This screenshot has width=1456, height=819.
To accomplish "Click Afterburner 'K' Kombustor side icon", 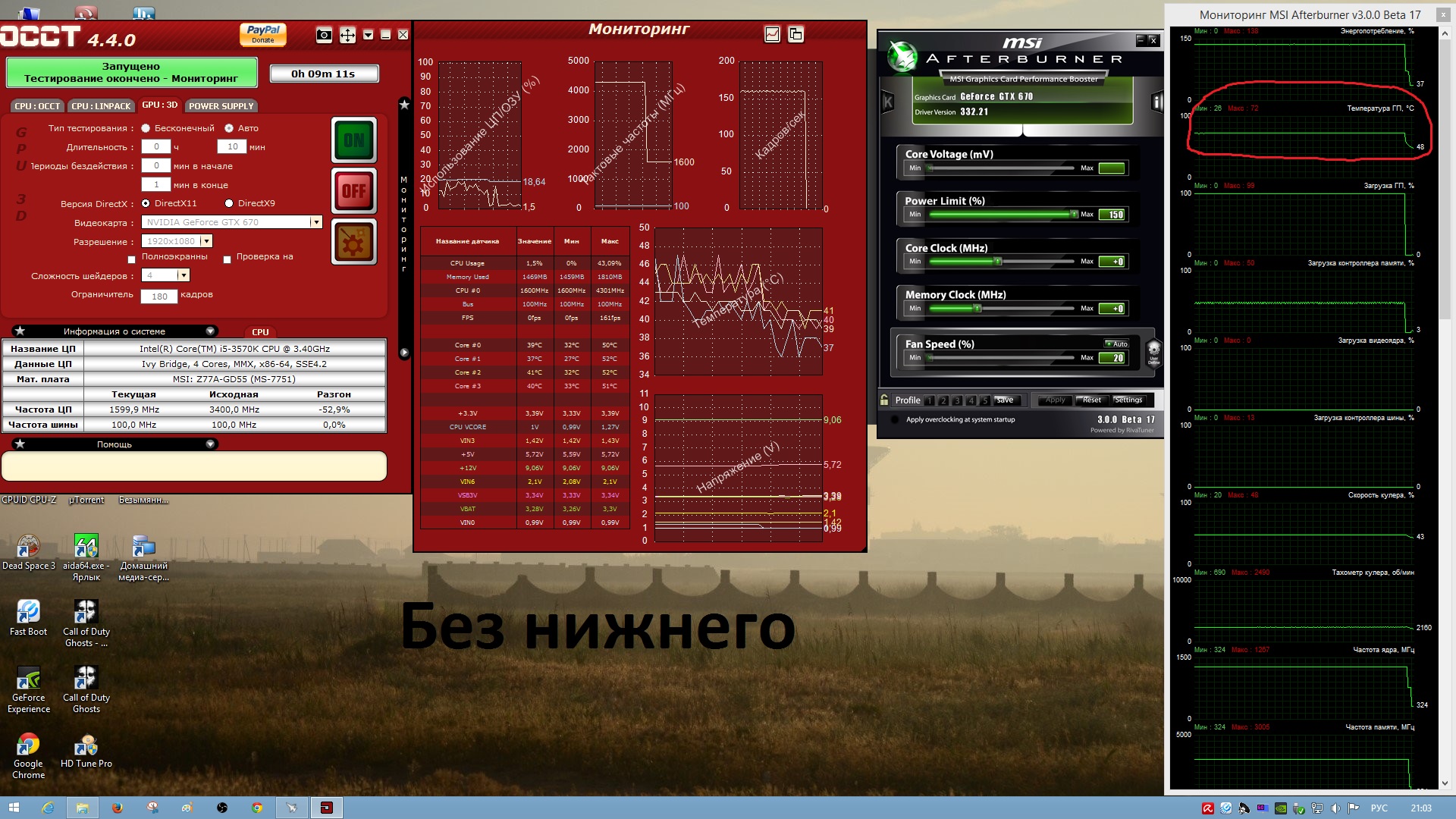I will tap(888, 102).
